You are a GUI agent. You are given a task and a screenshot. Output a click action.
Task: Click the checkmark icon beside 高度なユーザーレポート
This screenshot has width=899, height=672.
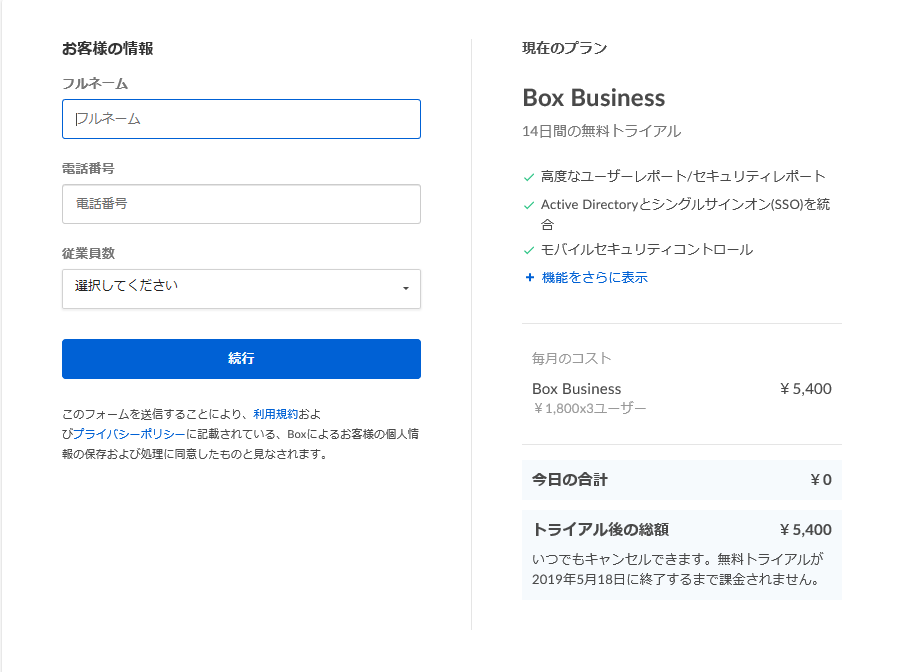pos(529,177)
